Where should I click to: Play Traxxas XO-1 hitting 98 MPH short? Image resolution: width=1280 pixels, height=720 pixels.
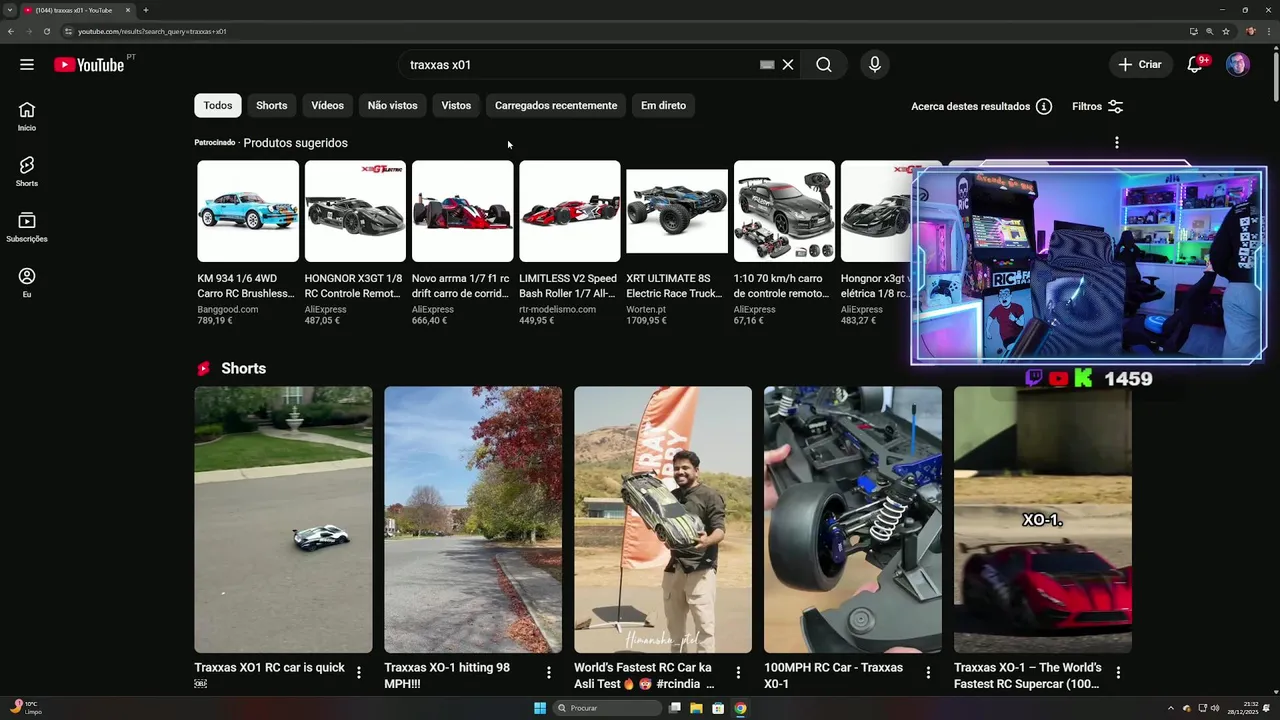(473, 520)
